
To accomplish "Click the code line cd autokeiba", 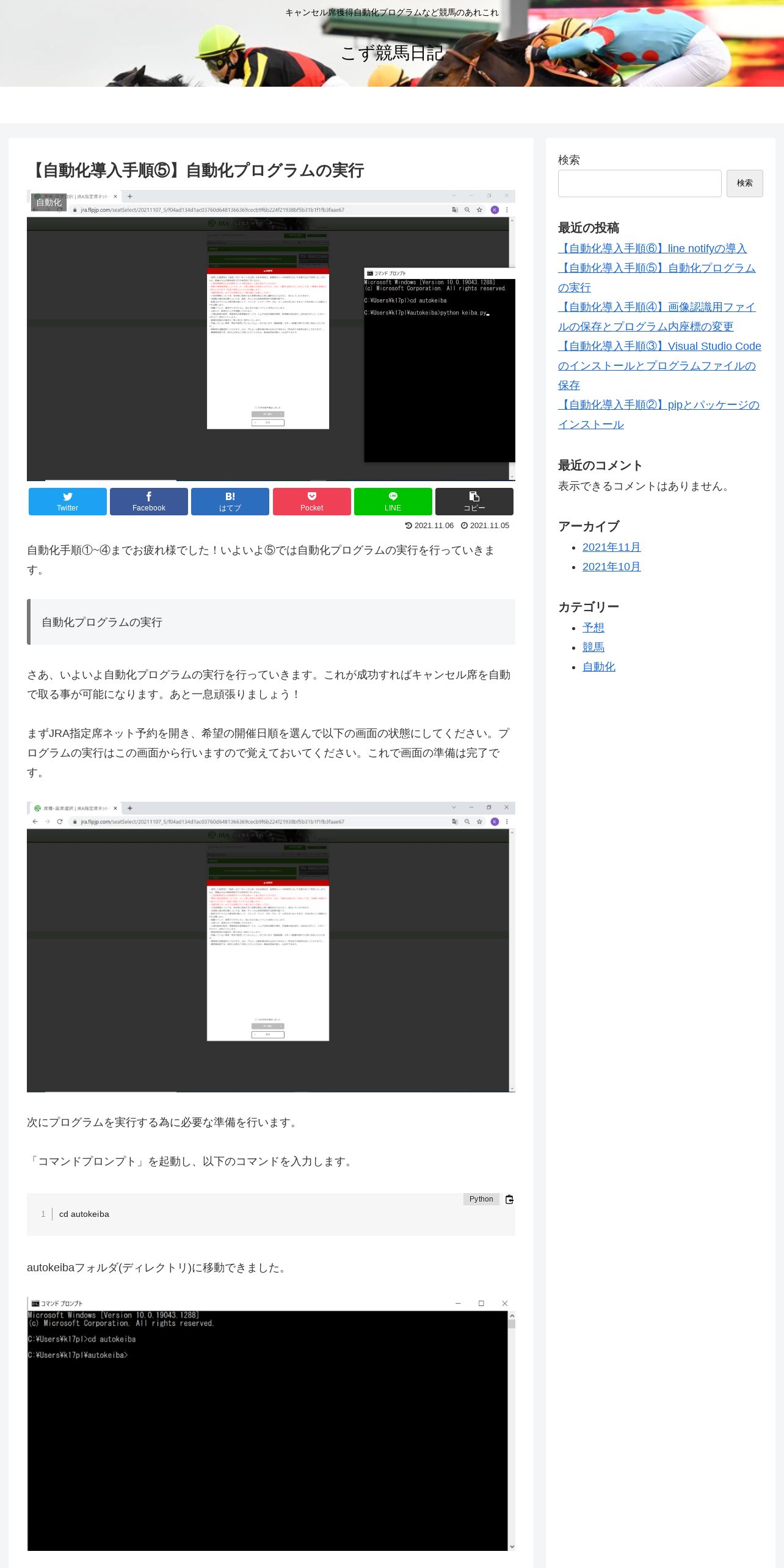I will click(84, 1214).
